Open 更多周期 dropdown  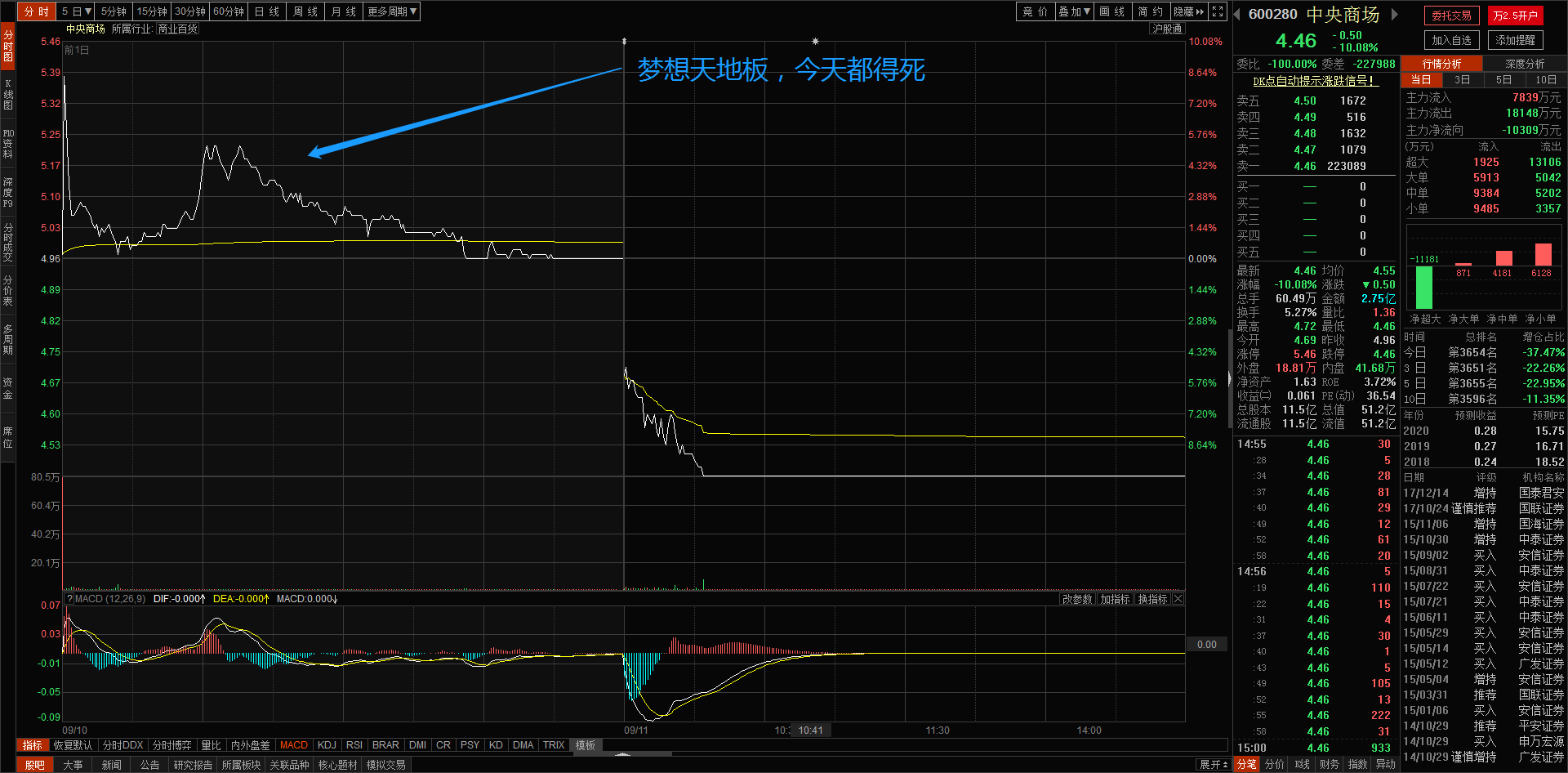[x=393, y=11]
